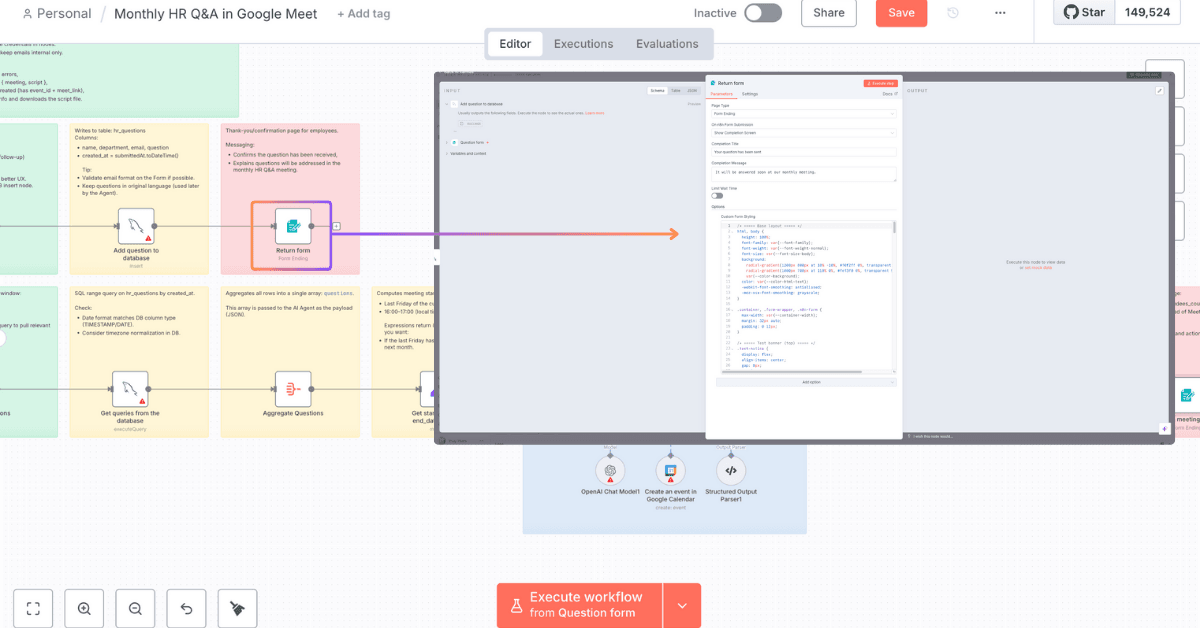The height and width of the screenshot is (628, 1200).
Task: Open the workflow history clock icon
Action: 953,13
